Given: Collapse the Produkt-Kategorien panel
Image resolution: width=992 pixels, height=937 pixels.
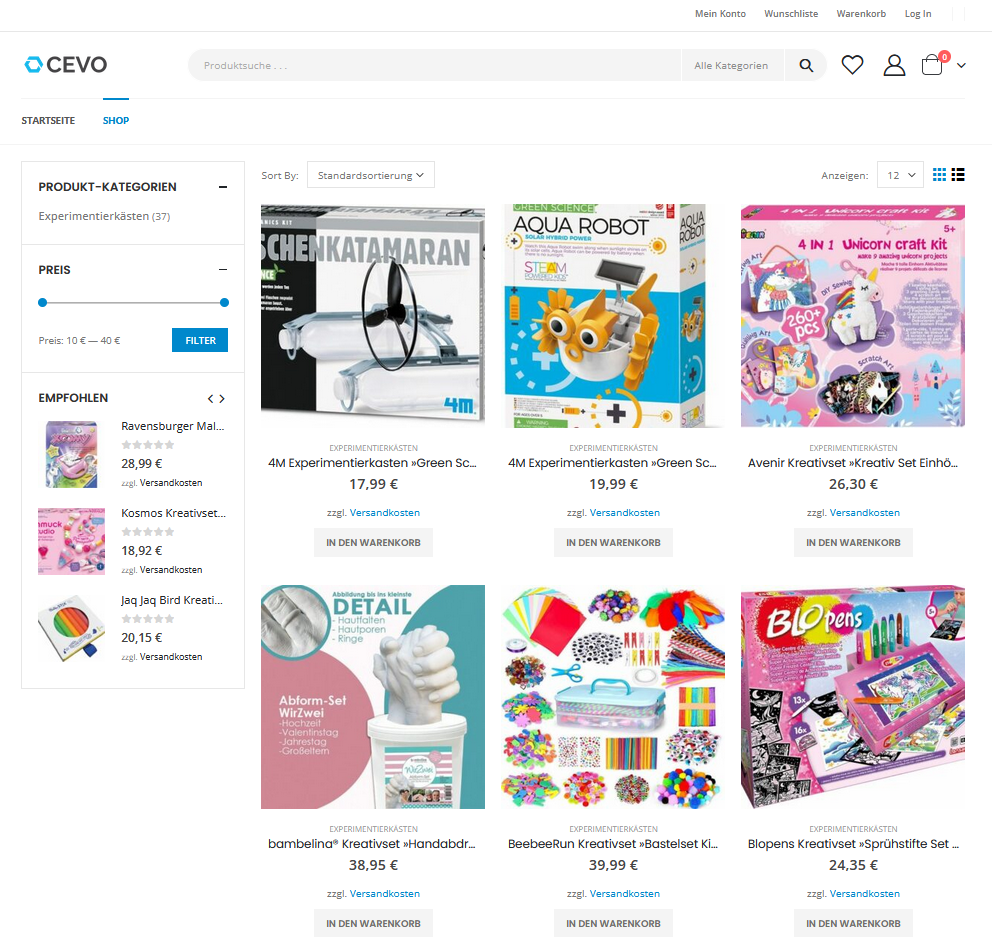Looking at the screenshot, I should [223, 187].
